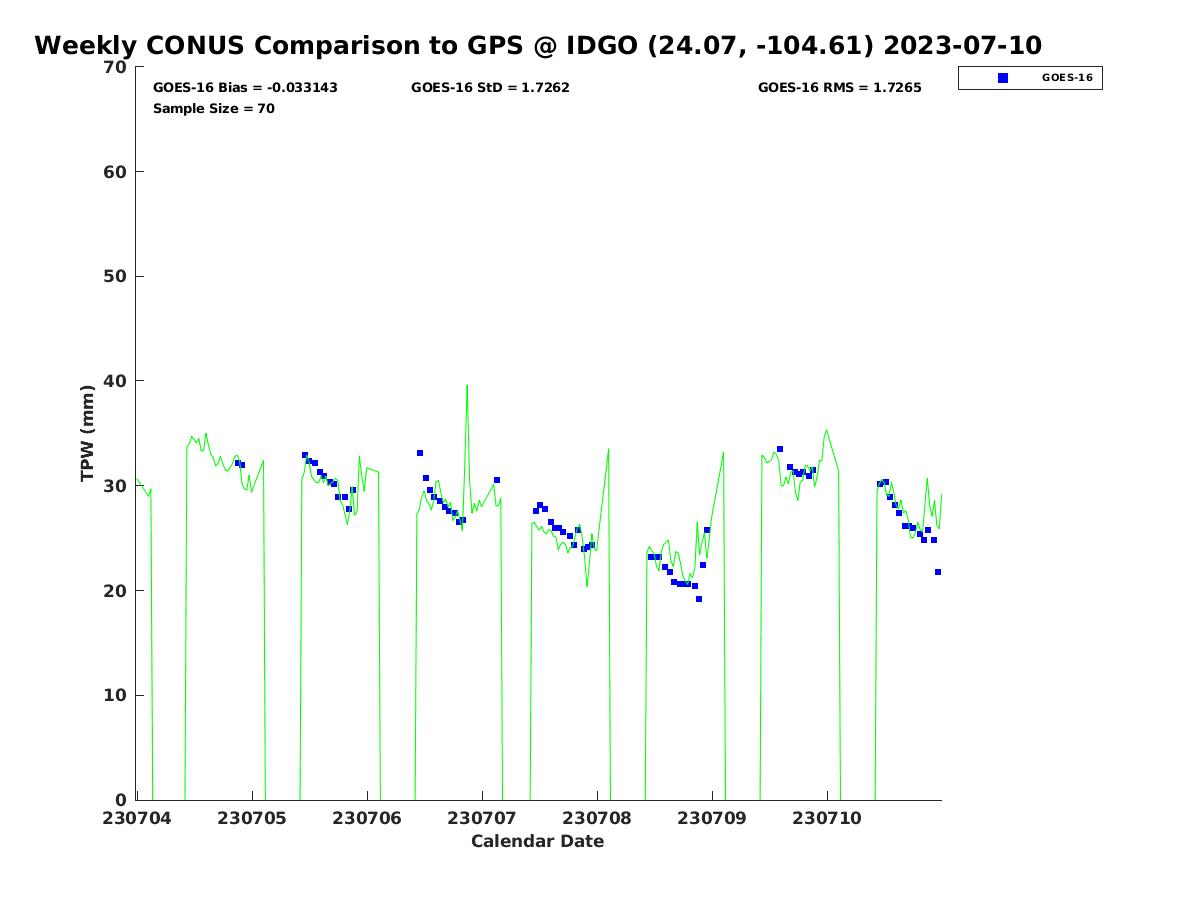Image resolution: width=1200 pixels, height=900 pixels.
Task: Click the 230708 x-axis tick label
Action: coord(597,818)
